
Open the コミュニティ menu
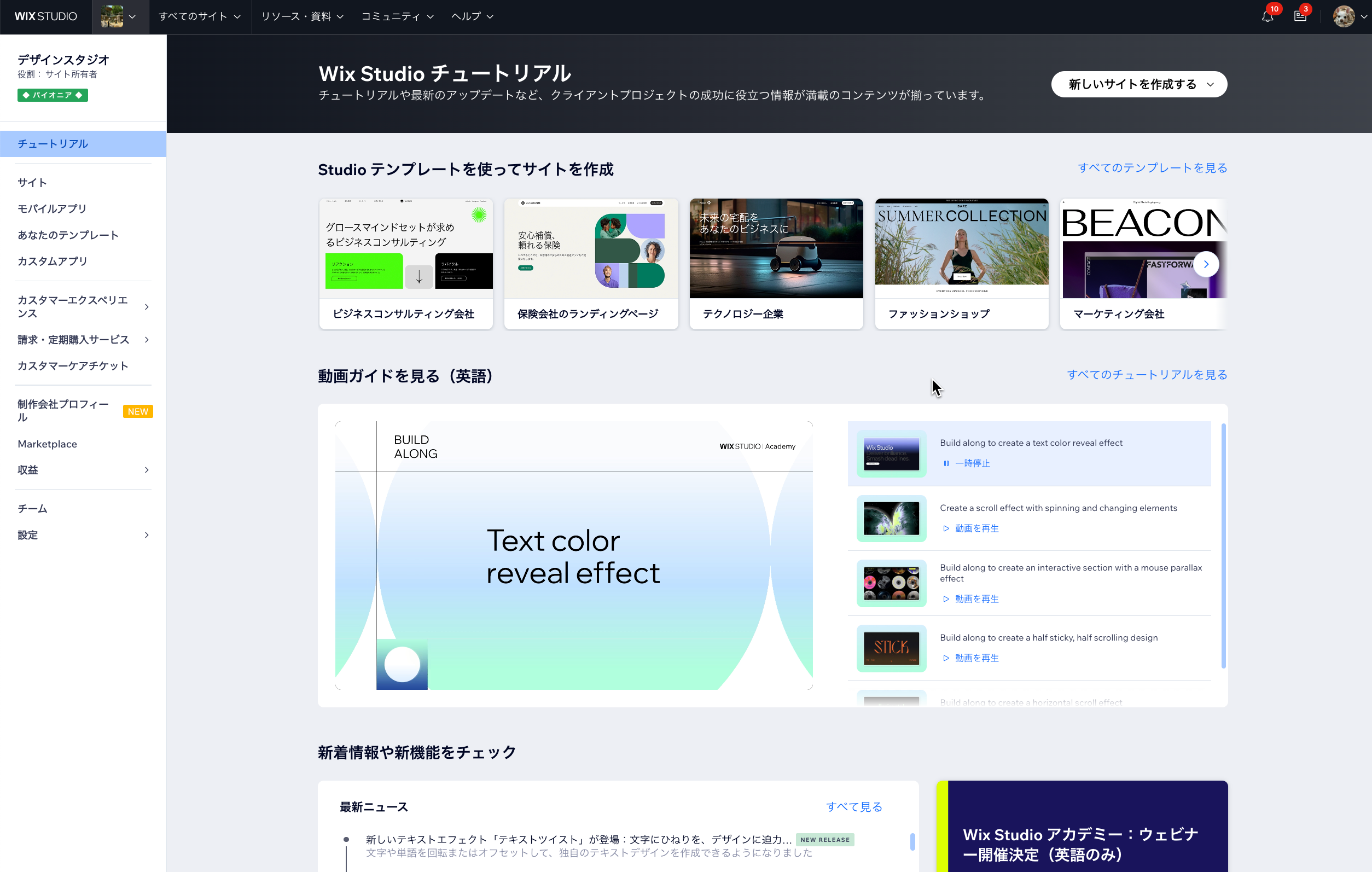click(397, 16)
